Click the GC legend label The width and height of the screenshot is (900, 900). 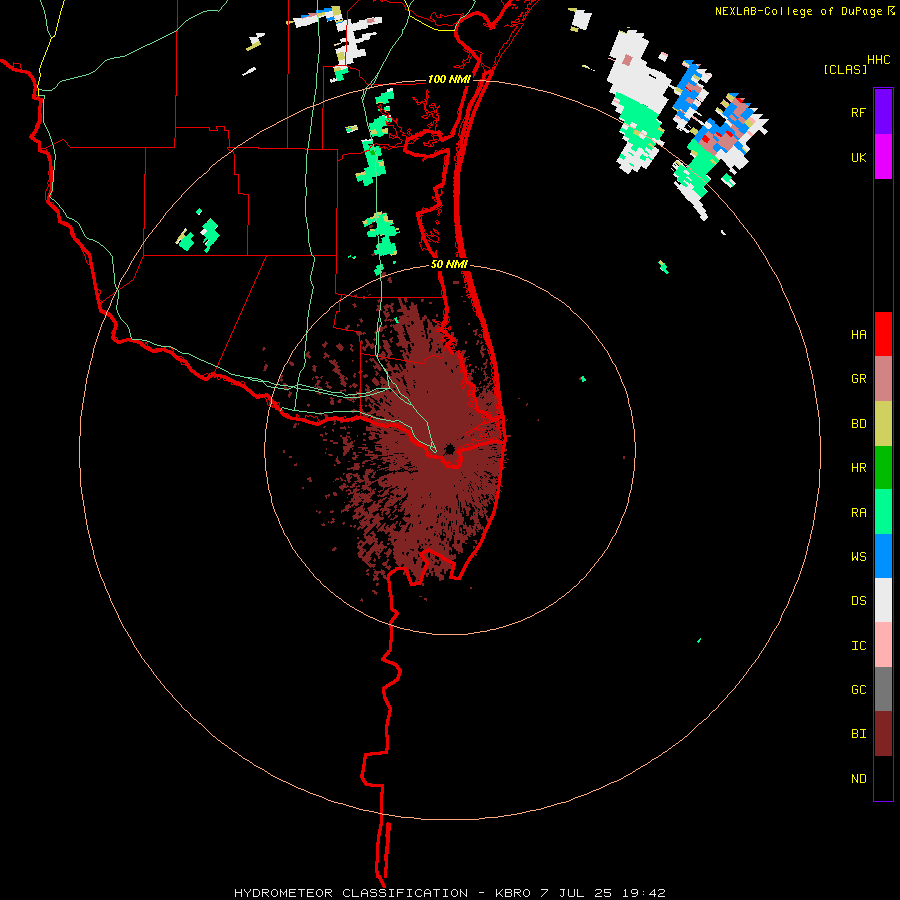858,690
